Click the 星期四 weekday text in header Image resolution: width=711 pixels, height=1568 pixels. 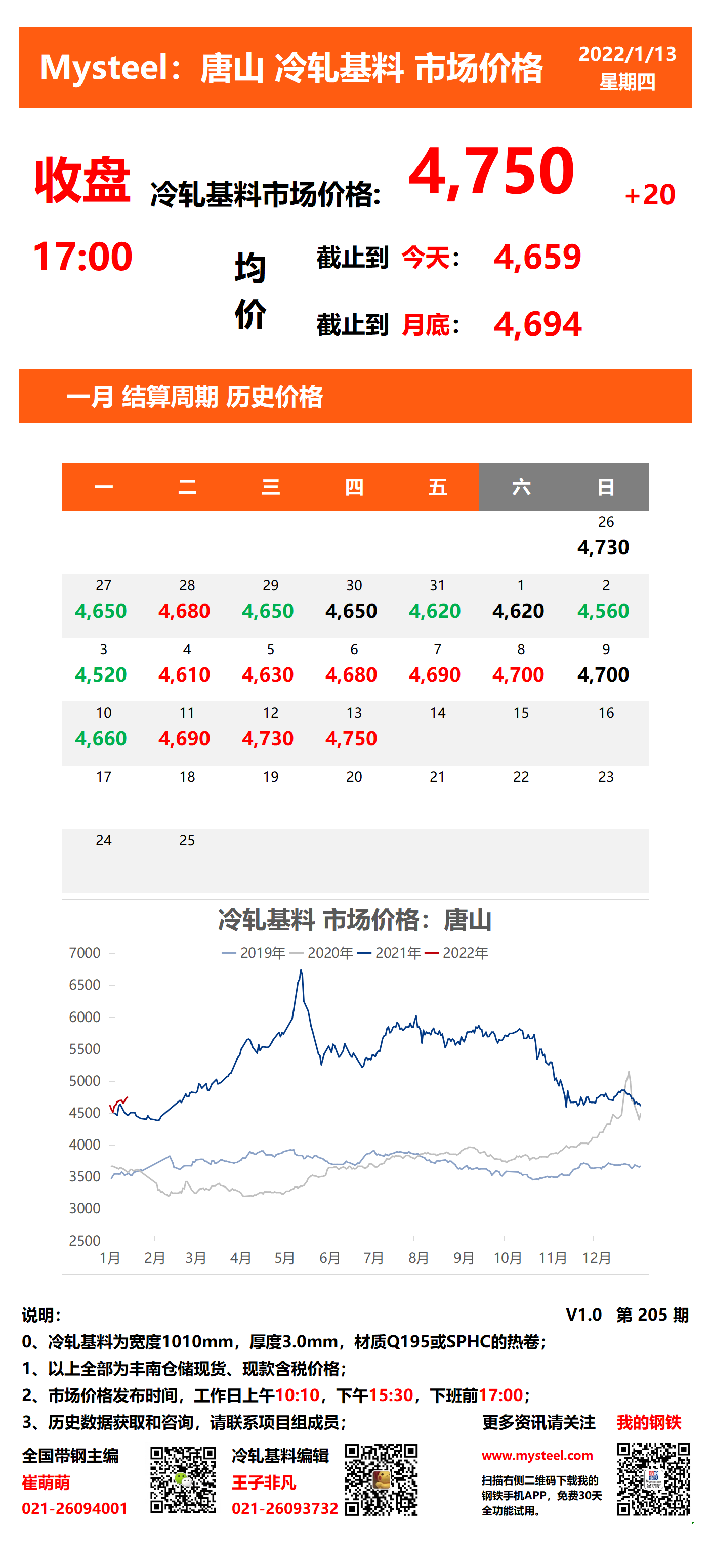click(627, 81)
